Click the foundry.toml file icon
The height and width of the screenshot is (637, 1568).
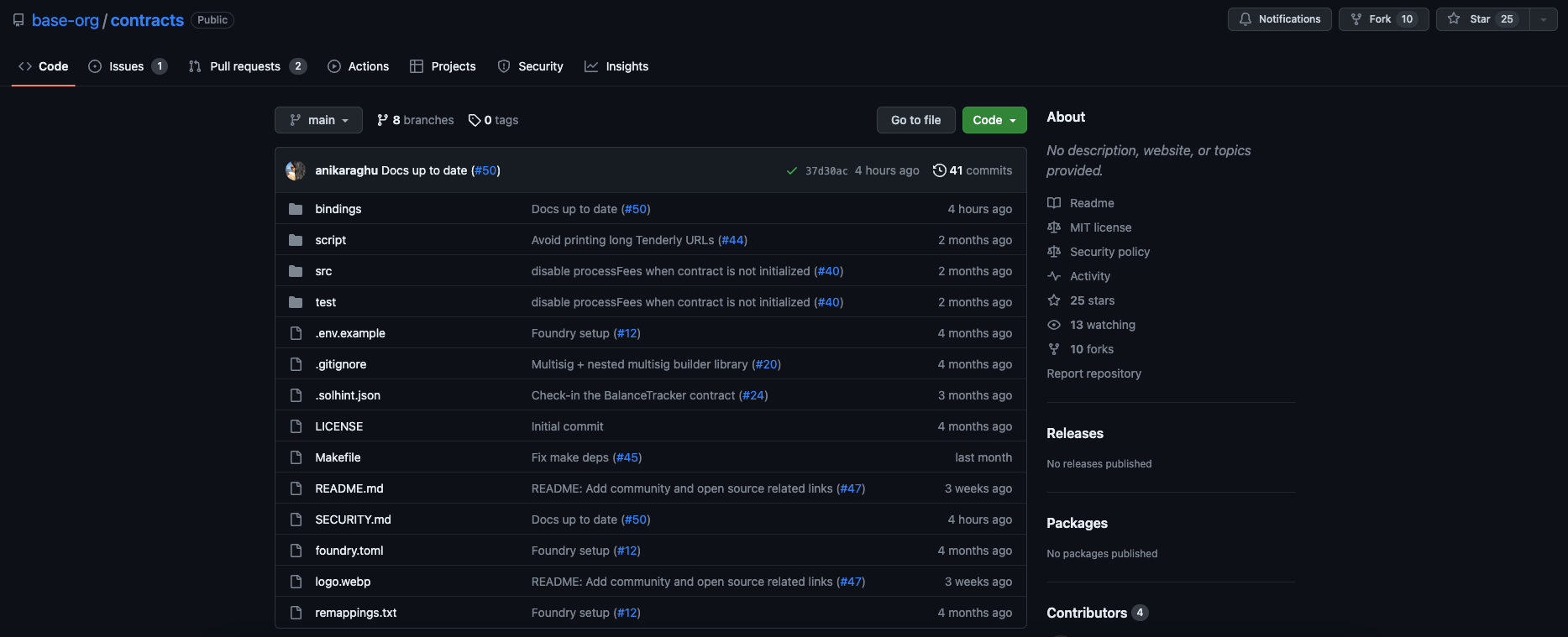click(x=296, y=551)
